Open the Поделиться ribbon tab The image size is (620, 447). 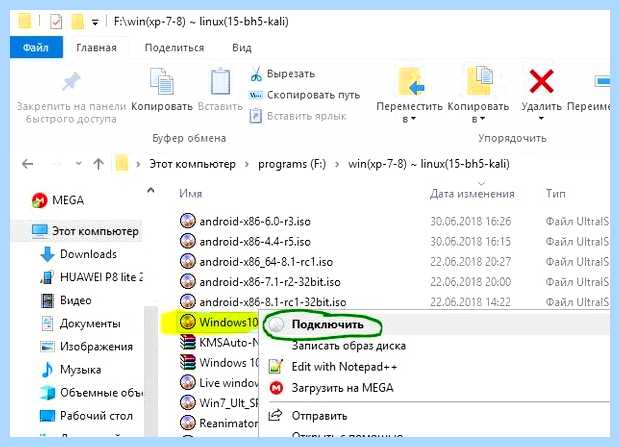pyautogui.click(x=174, y=48)
